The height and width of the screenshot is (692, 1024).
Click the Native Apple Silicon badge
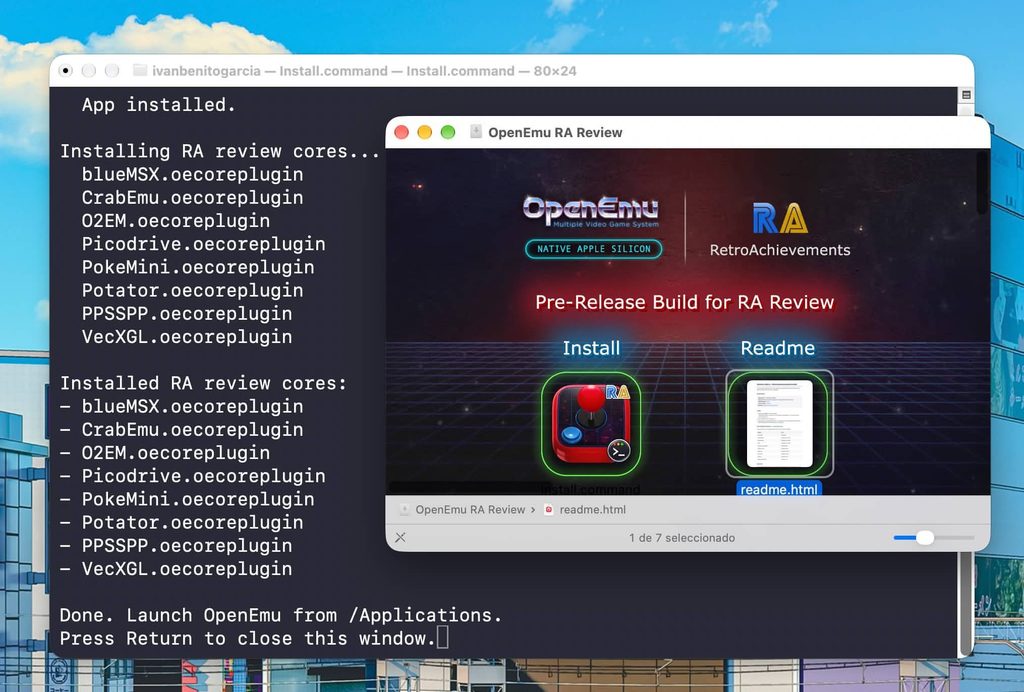(594, 249)
